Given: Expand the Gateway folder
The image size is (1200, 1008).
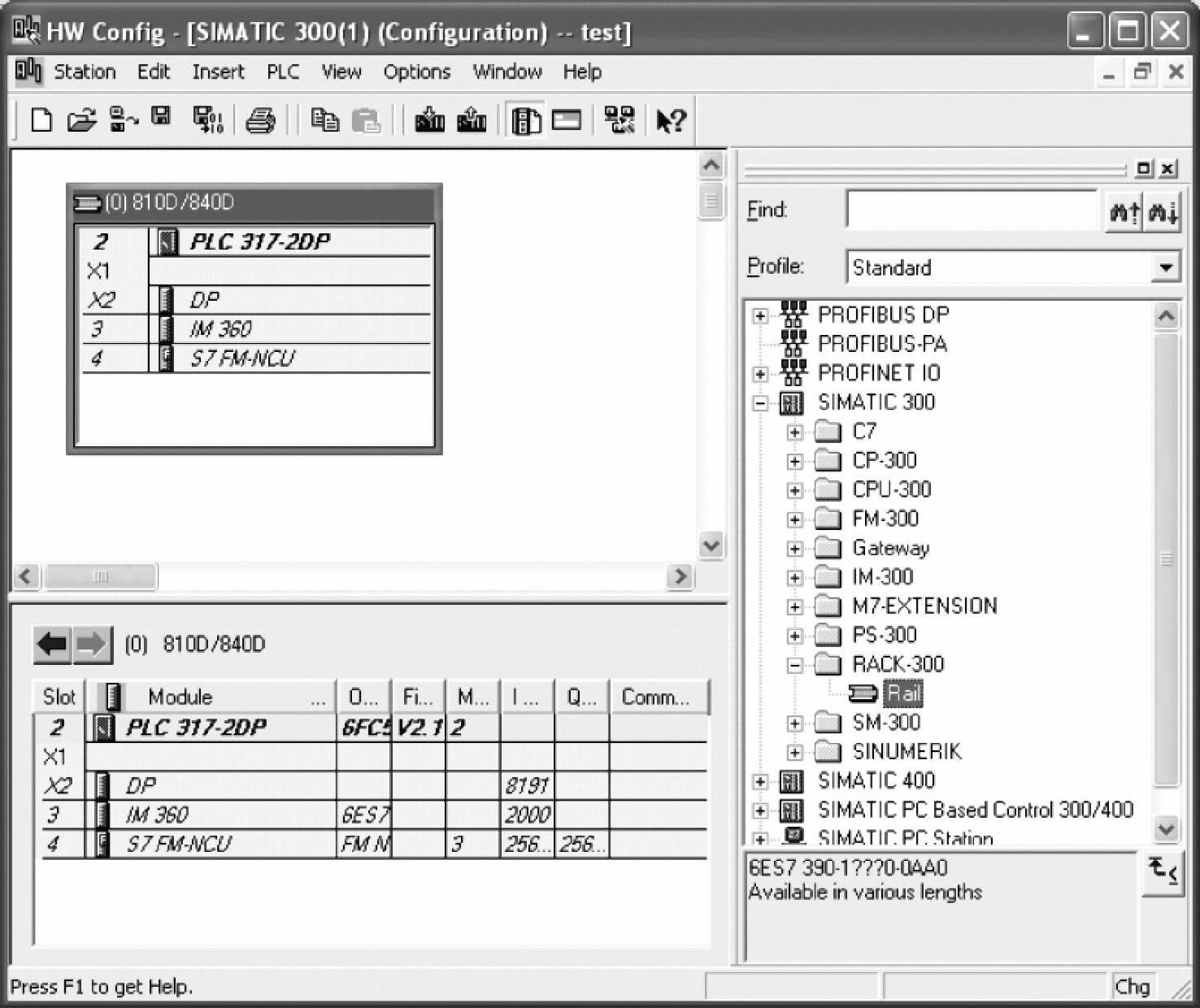Looking at the screenshot, I should point(795,549).
